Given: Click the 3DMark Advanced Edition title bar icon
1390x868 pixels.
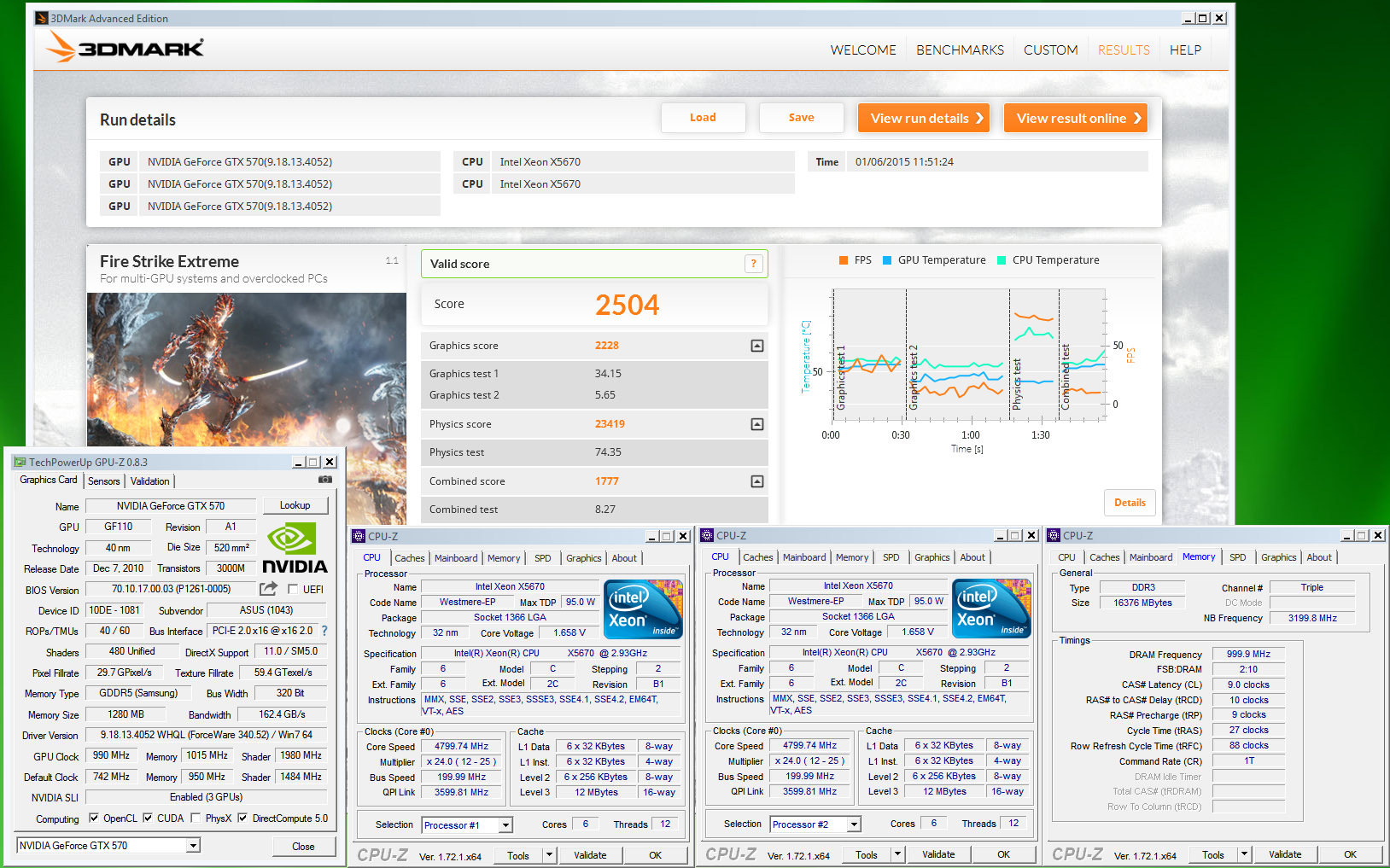Looking at the screenshot, I should pos(42,18).
